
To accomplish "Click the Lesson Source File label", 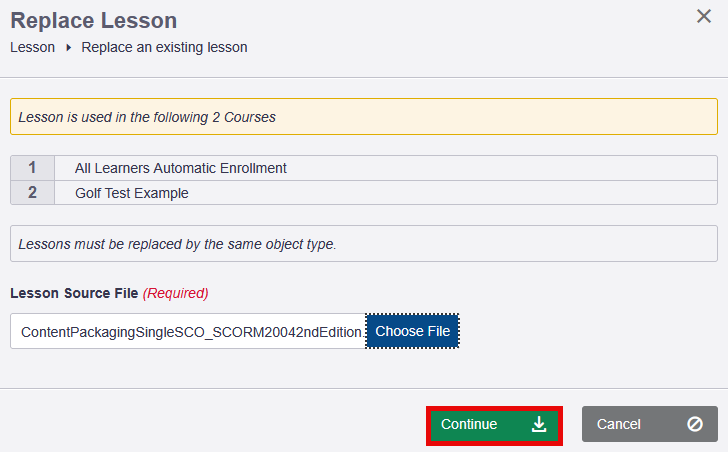I will click(x=74, y=293).
